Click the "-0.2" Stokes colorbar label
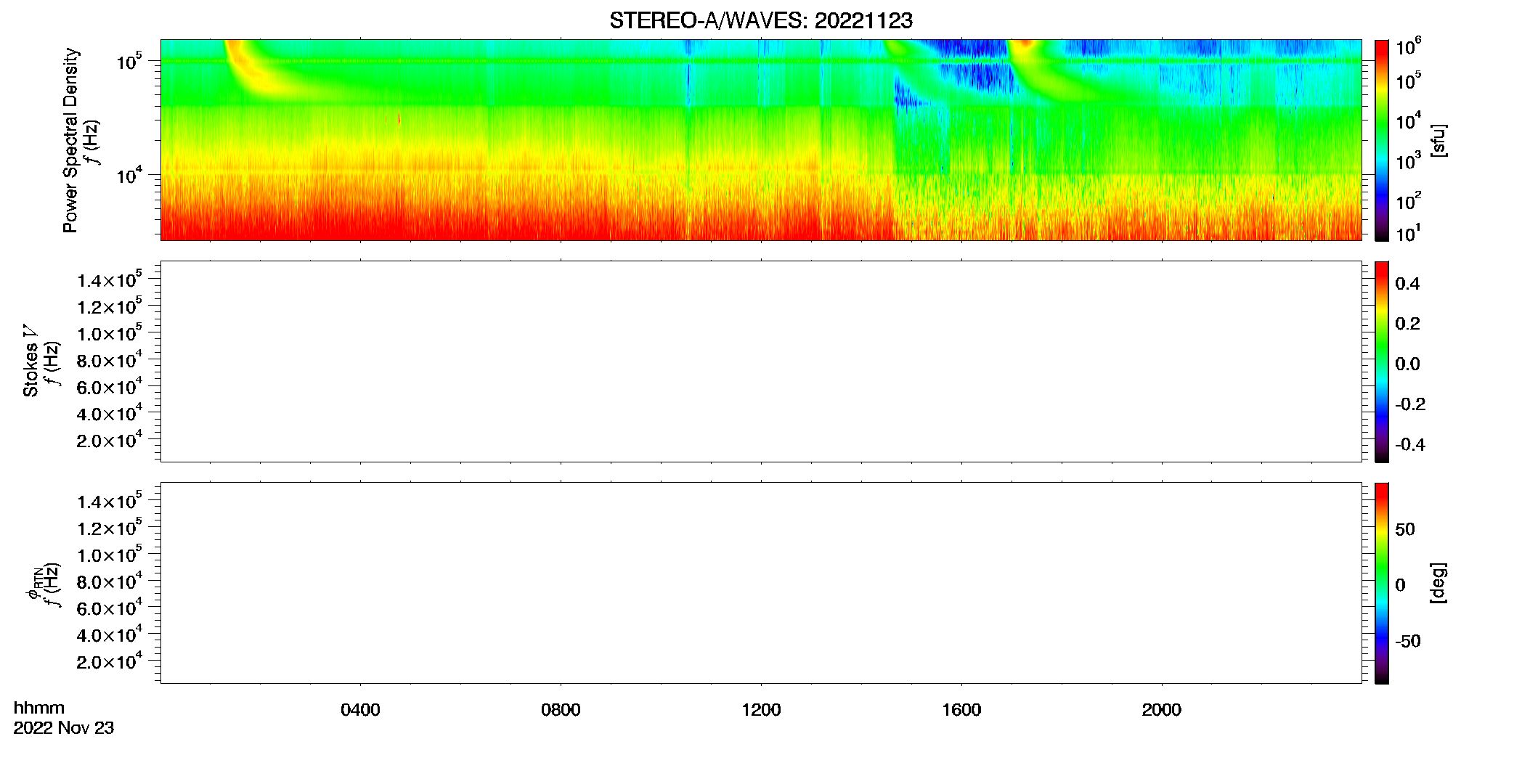The width and height of the screenshot is (1522, 784). 1410,404
